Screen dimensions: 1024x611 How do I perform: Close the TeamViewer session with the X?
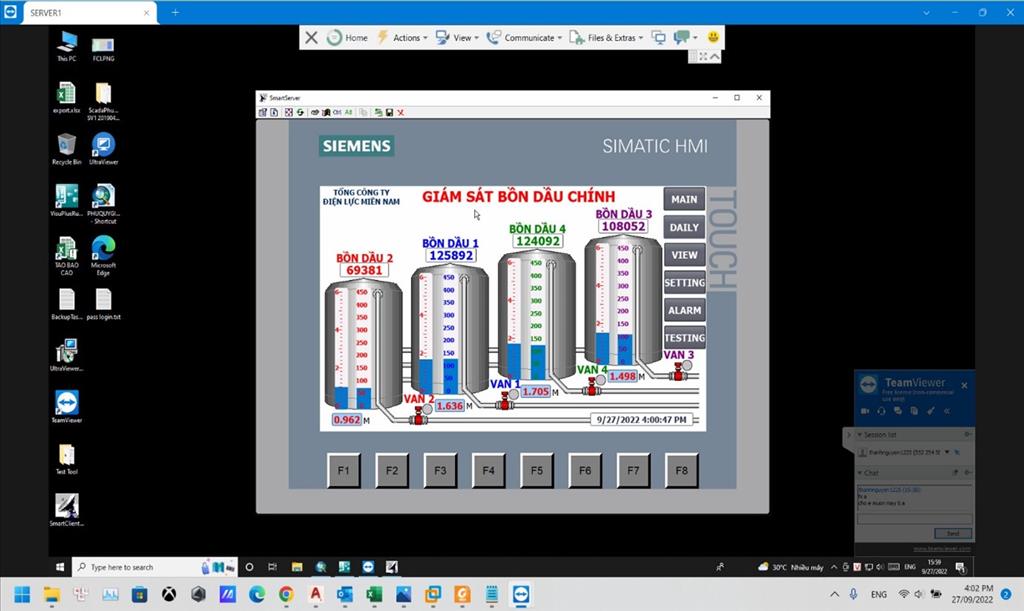click(312, 38)
